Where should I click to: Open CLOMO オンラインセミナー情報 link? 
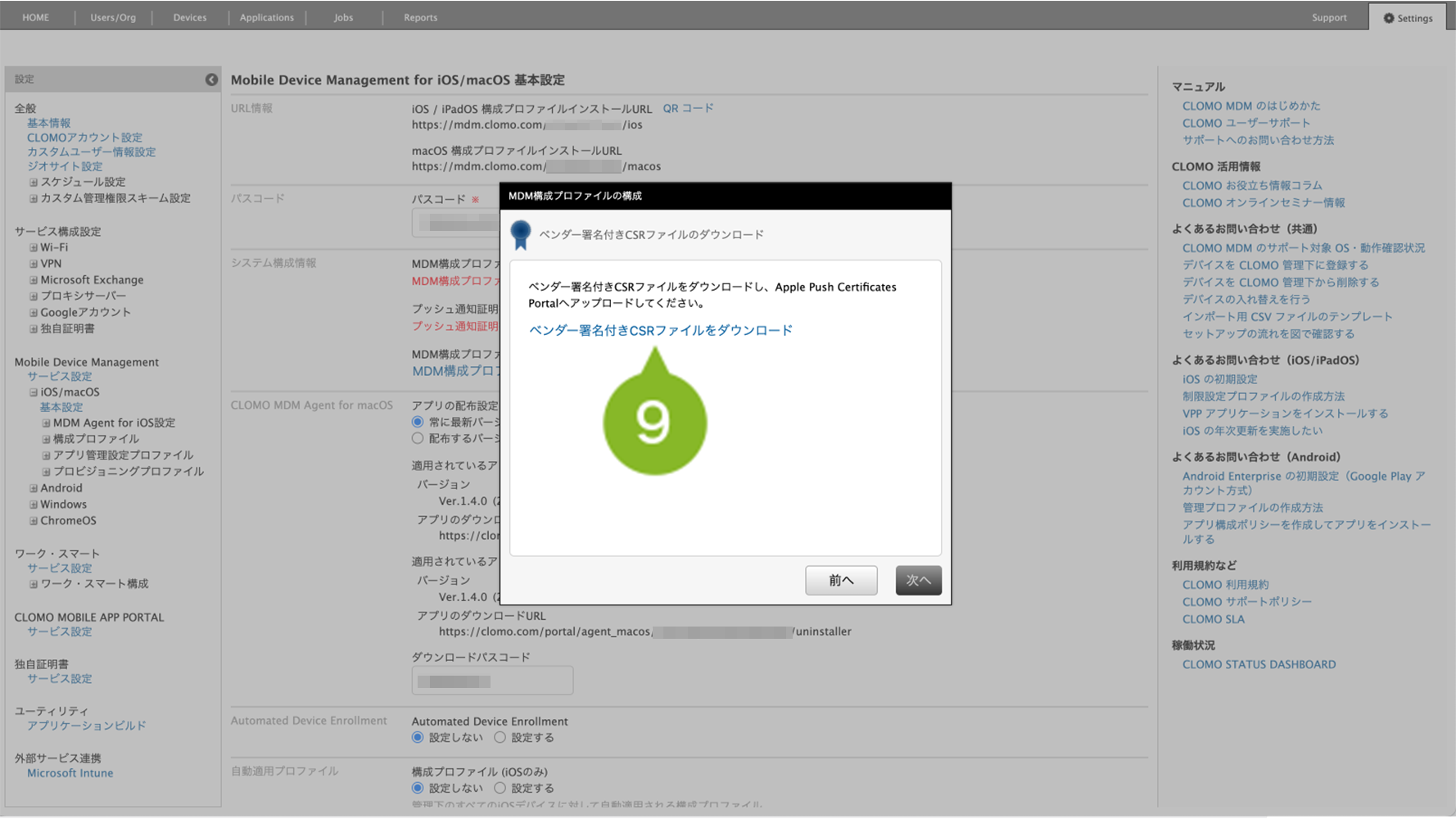[1264, 202]
